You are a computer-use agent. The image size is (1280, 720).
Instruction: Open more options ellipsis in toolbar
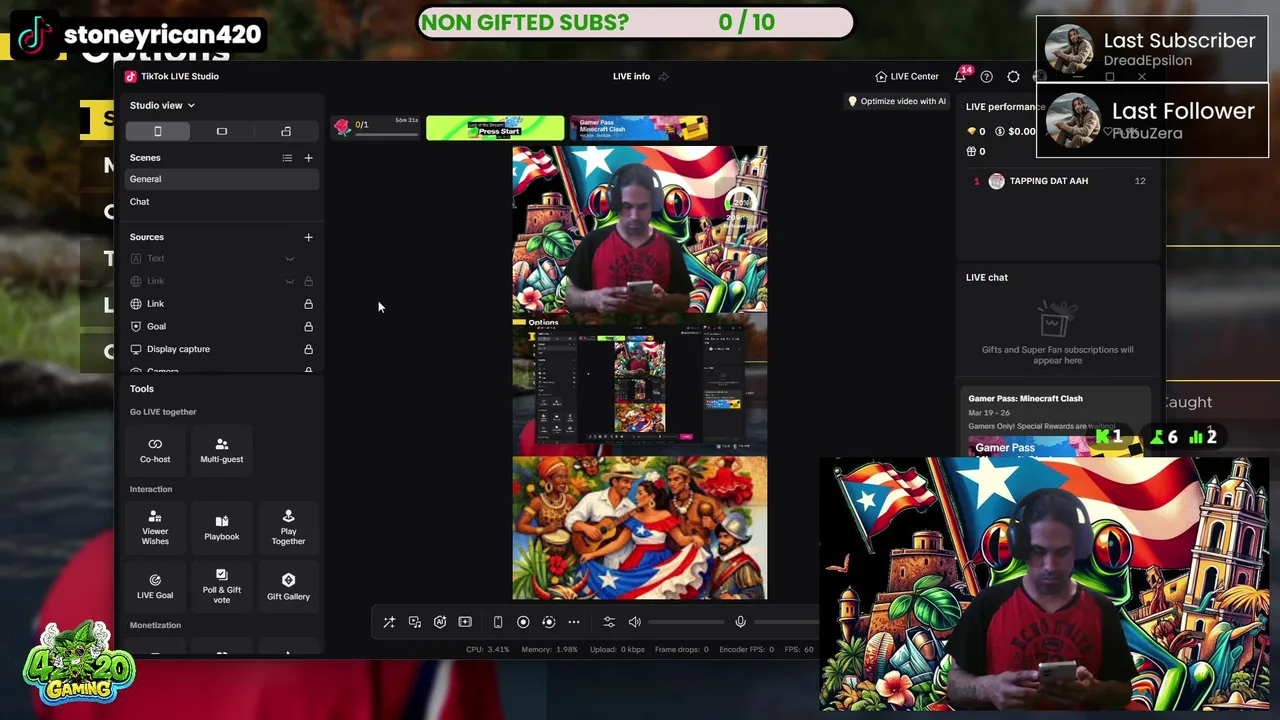tap(574, 622)
